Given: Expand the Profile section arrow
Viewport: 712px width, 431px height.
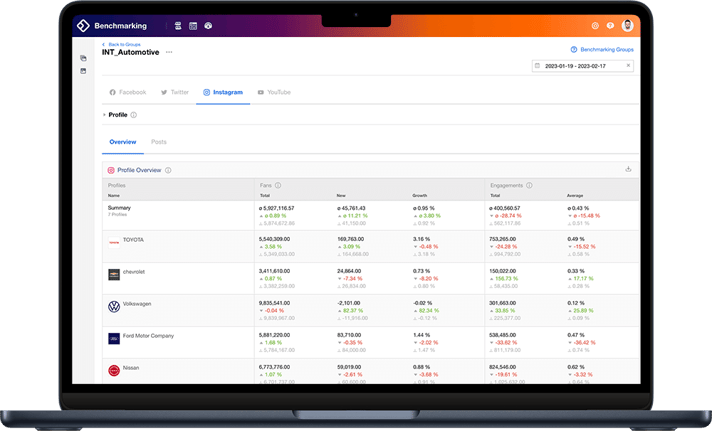Looking at the screenshot, I should point(104,115).
